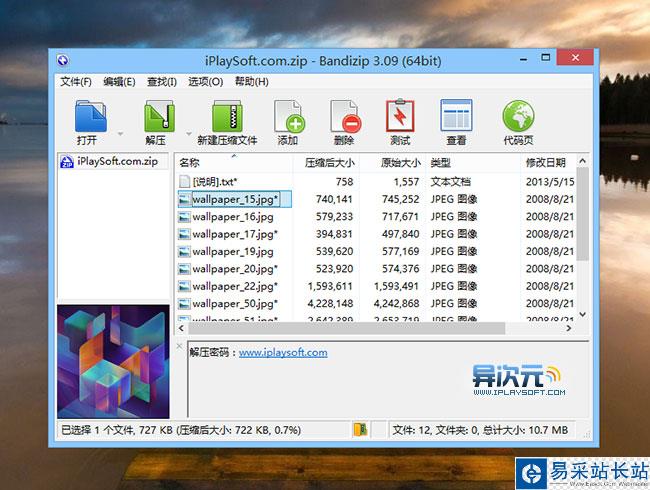The width and height of the screenshot is (650, 490).
Task: Sort by the 名称 column header
Action: click(x=233, y=163)
